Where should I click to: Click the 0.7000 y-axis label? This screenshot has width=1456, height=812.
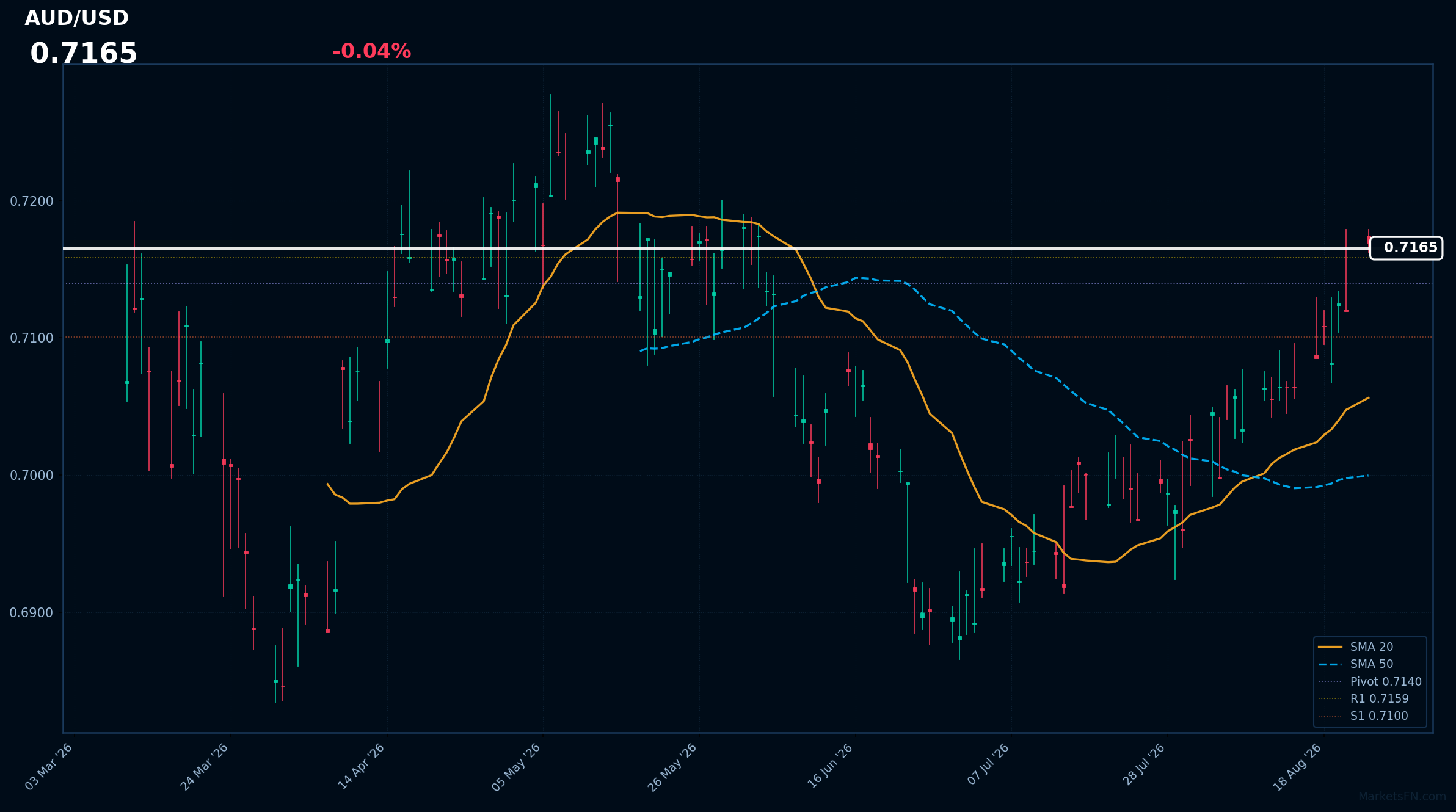coord(32,475)
